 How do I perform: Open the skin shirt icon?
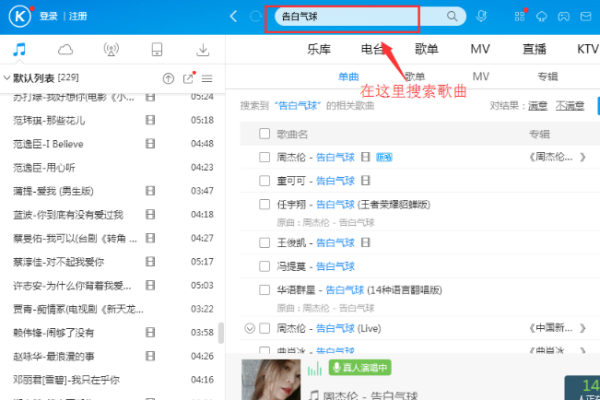pos(541,16)
